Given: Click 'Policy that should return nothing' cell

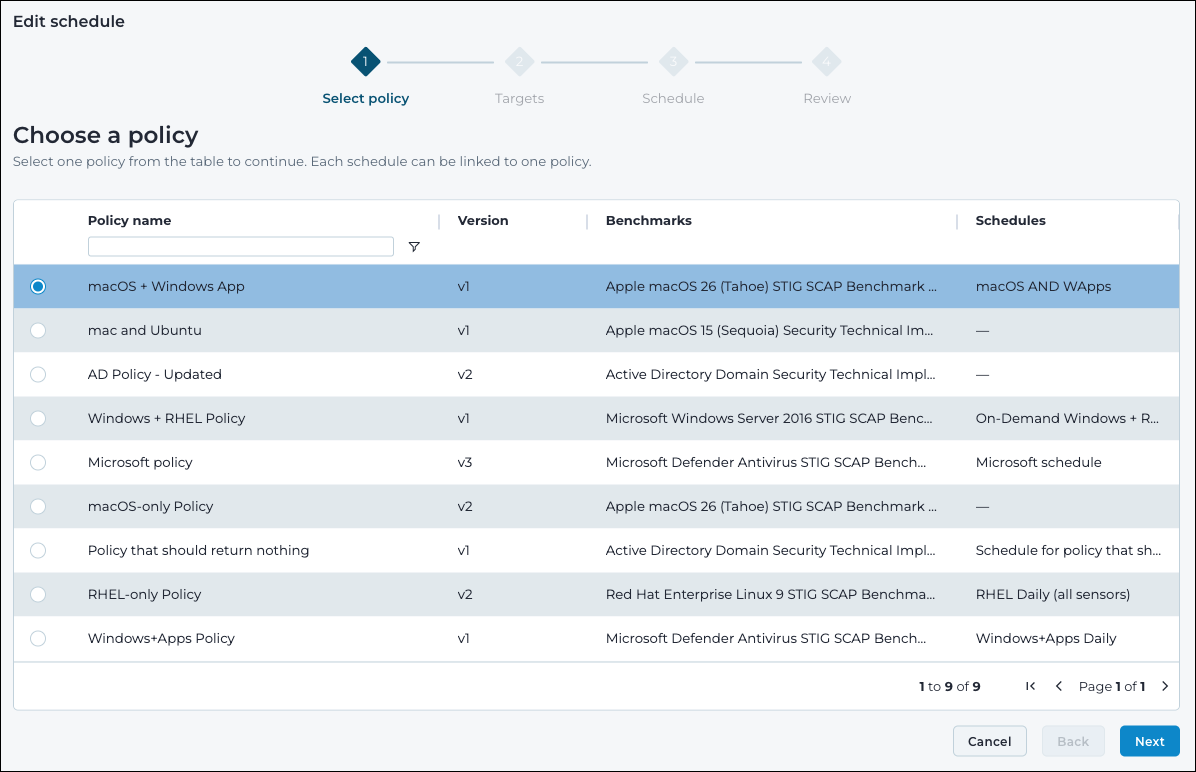Looking at the screenshot, I should (198, 550).
